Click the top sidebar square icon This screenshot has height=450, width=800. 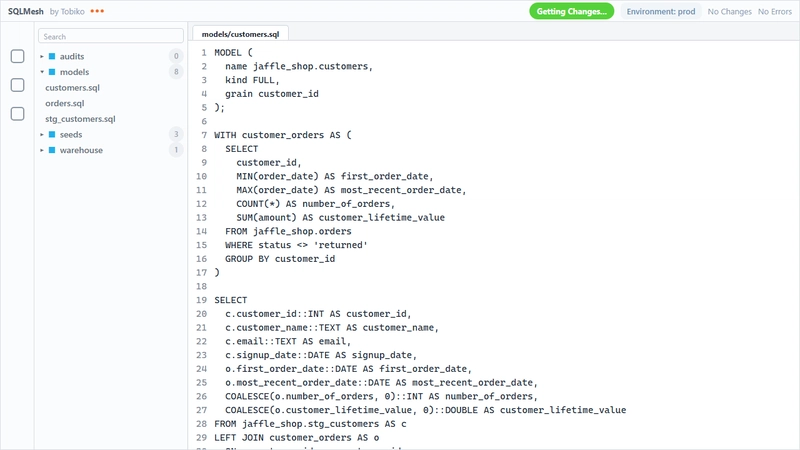click(17, 56)
